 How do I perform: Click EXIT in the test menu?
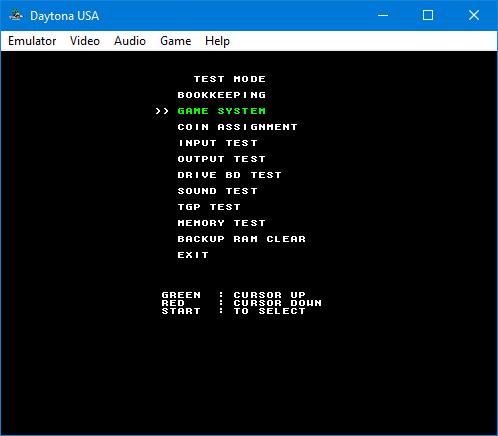[x=193, y=255]
